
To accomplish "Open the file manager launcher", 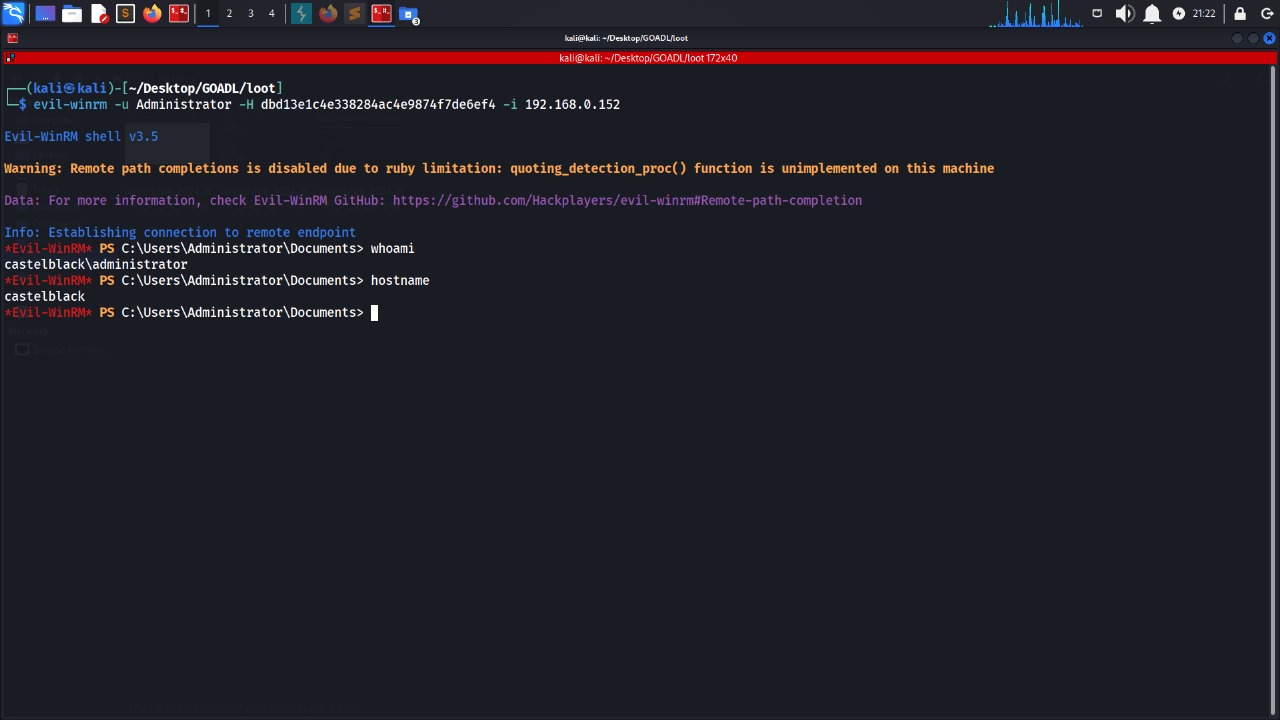I will click(x=72, y=13).
